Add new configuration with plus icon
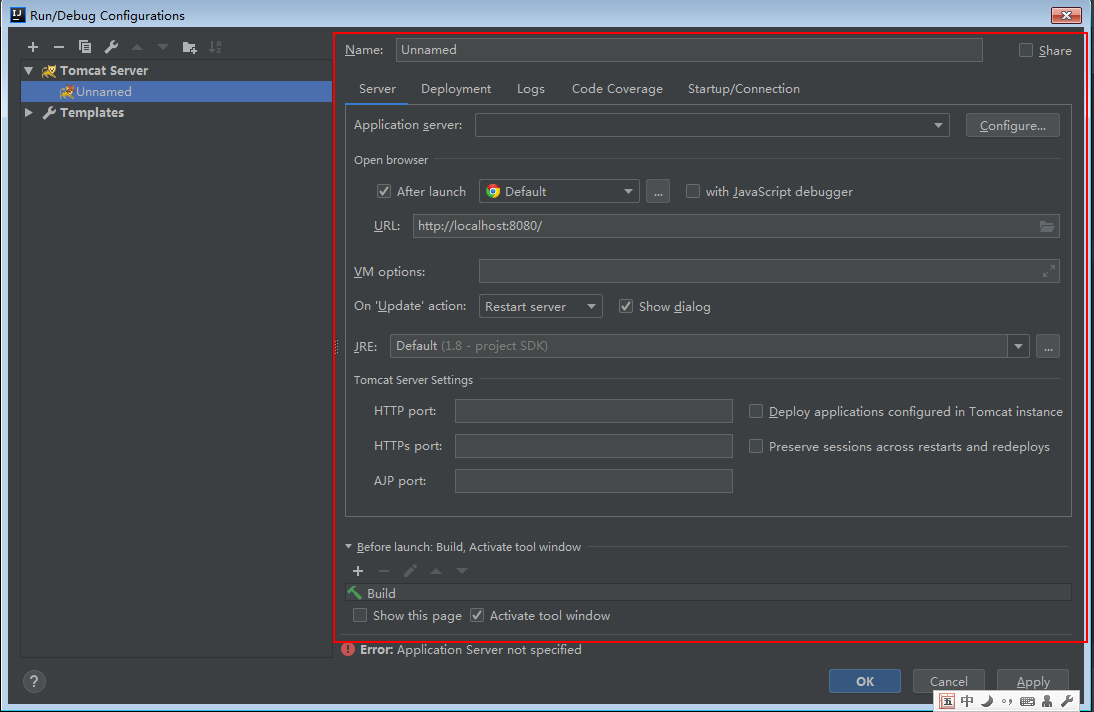 (x=33, y=47)
